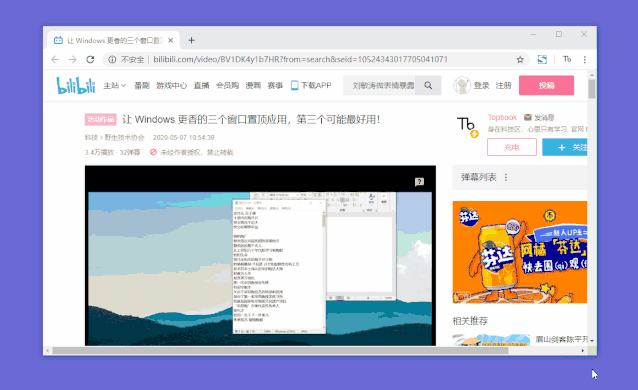Screen dimensions: 638x390
Task: Click the pink 投稿 upload button
Action: click(546, 85)
